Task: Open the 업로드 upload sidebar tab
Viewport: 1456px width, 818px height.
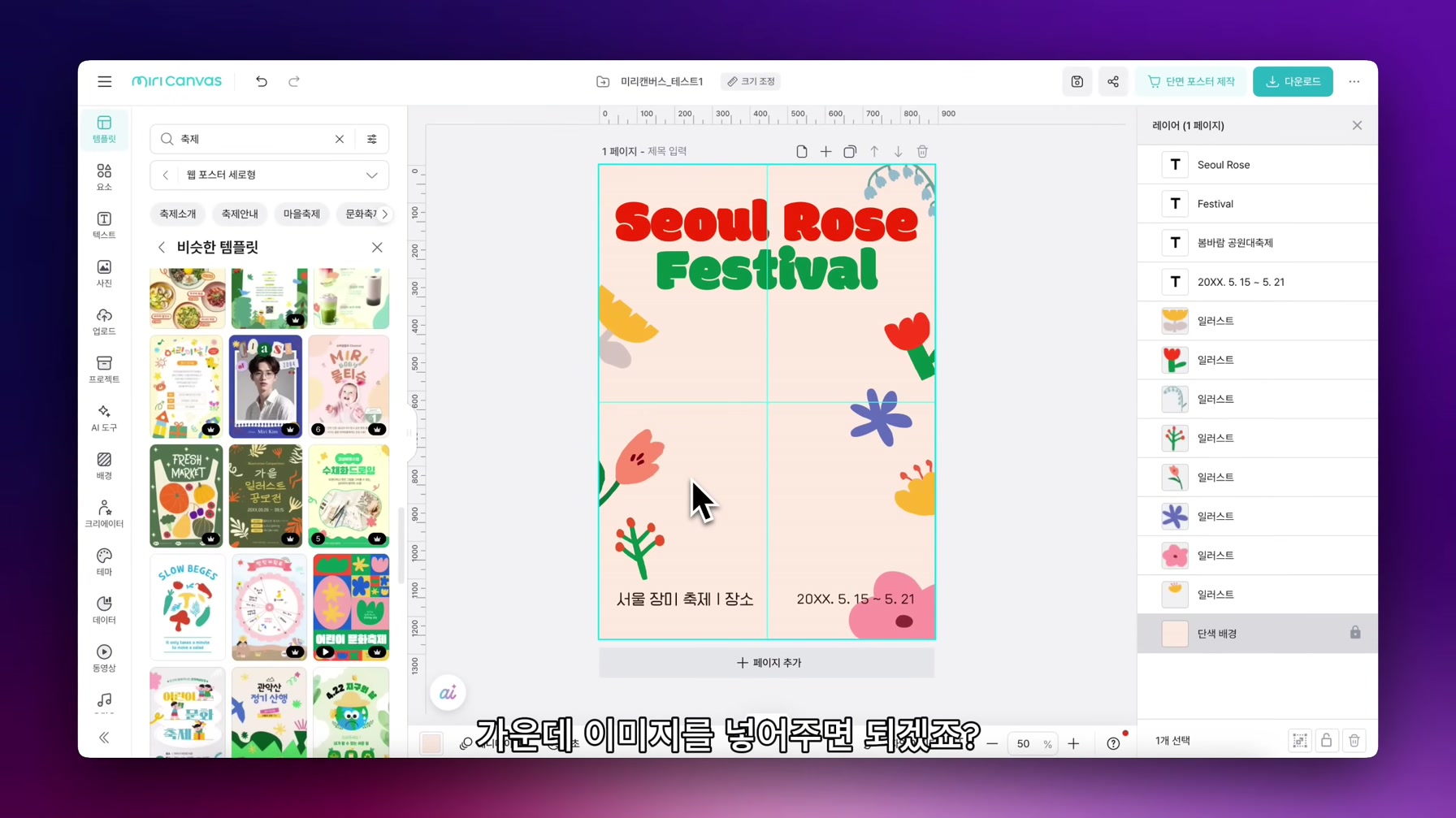Action: click(104, 321)
